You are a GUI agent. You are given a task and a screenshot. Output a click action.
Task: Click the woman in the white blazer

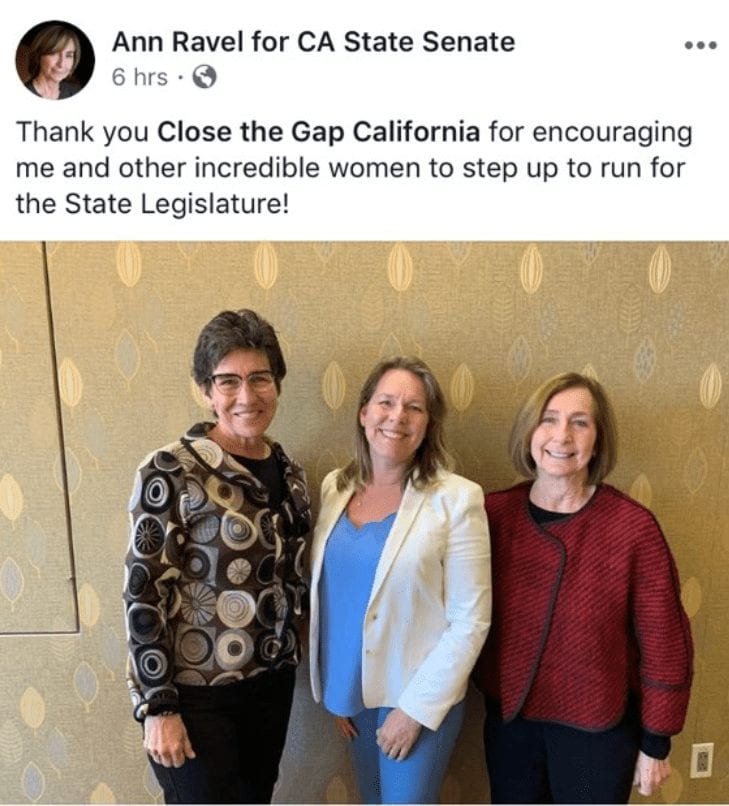pos(400,580)
